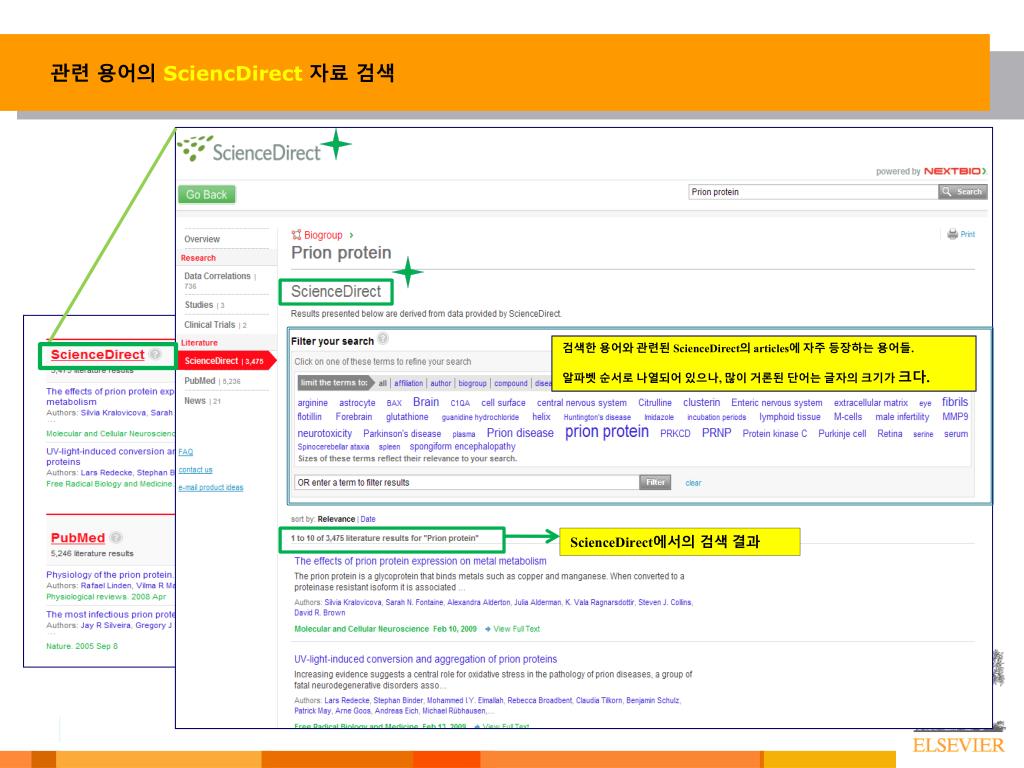Open Data Correlations in the sidebar

coord(217,276)
